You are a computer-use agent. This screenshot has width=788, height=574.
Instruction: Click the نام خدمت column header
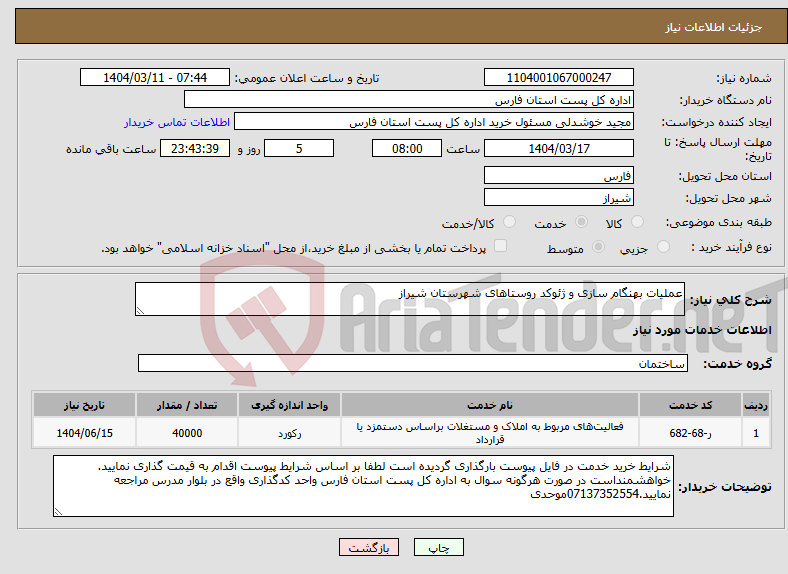490,405
